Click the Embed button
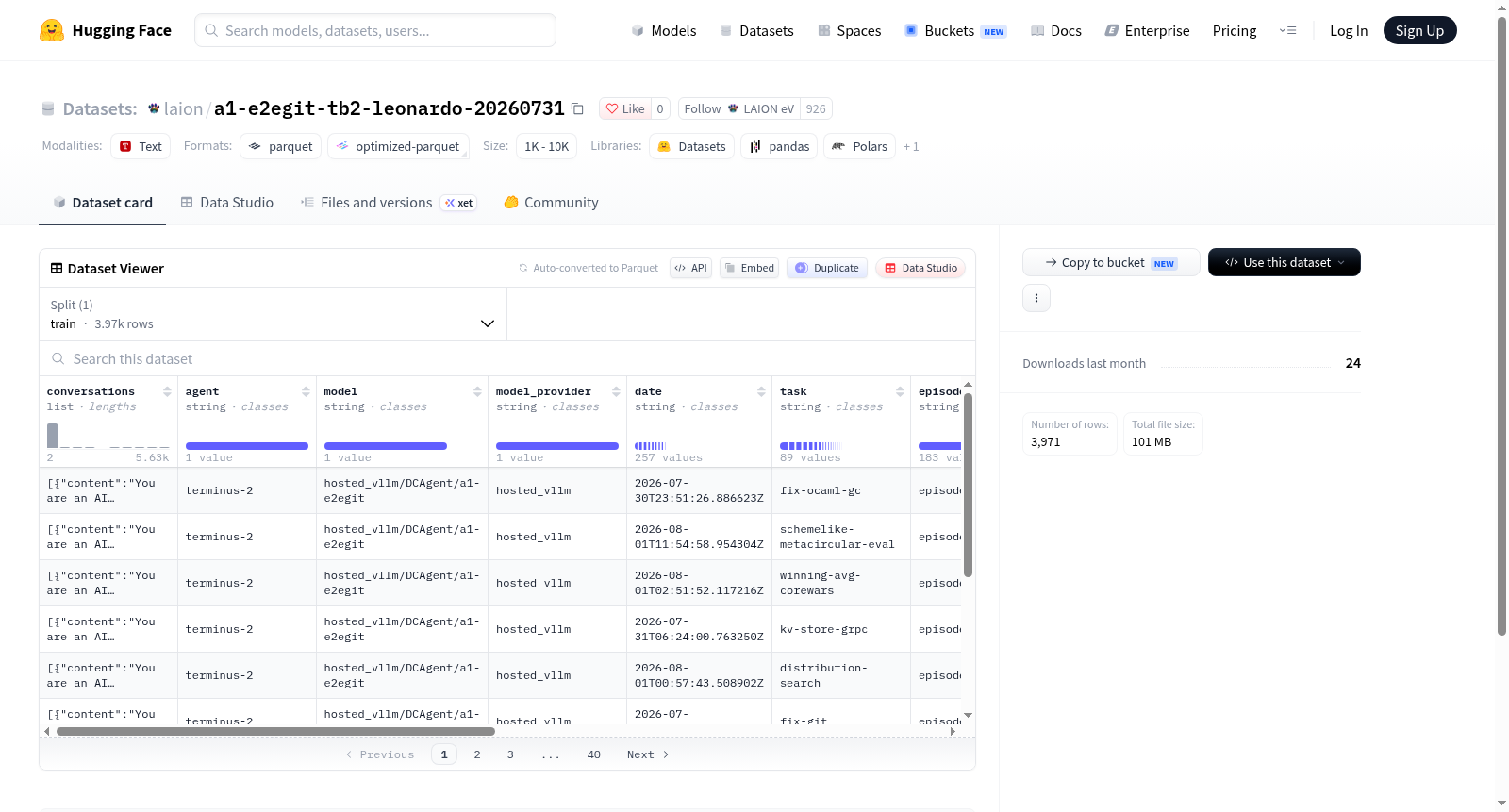1509x812 pixels. coord(750,268)
